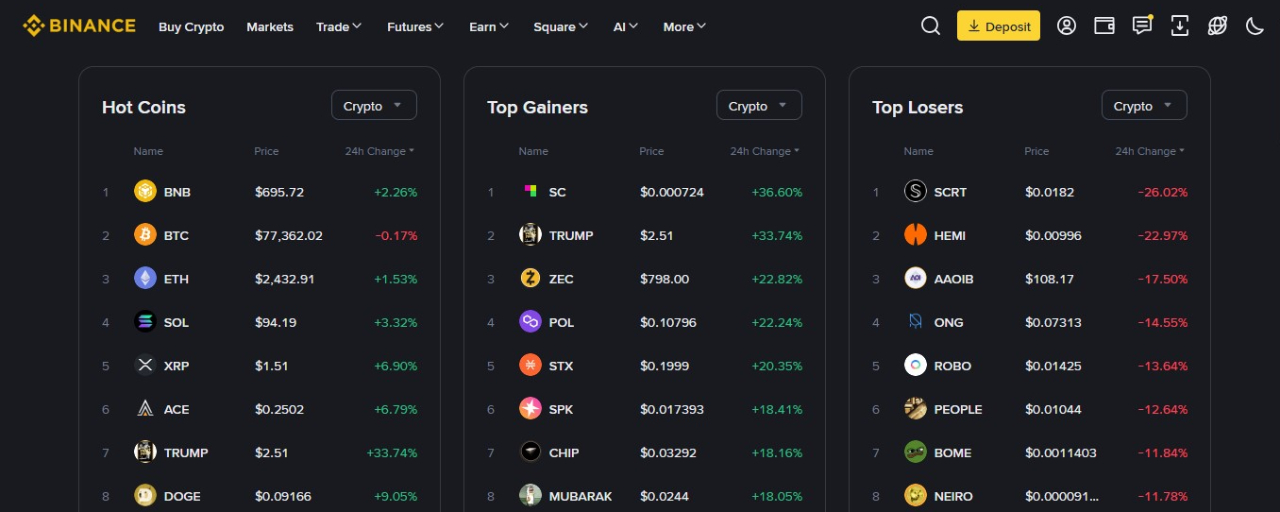Viewport: 1280px width, 512px height.
Task: Click the ZEC coin icon in Top Gainers
Action: click(x=530, y=279)
